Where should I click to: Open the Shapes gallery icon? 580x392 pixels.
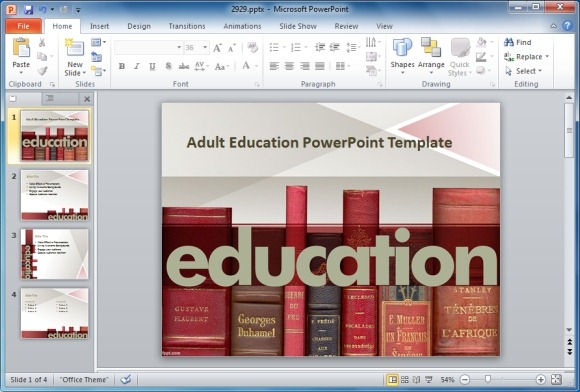tap(402, 47)
